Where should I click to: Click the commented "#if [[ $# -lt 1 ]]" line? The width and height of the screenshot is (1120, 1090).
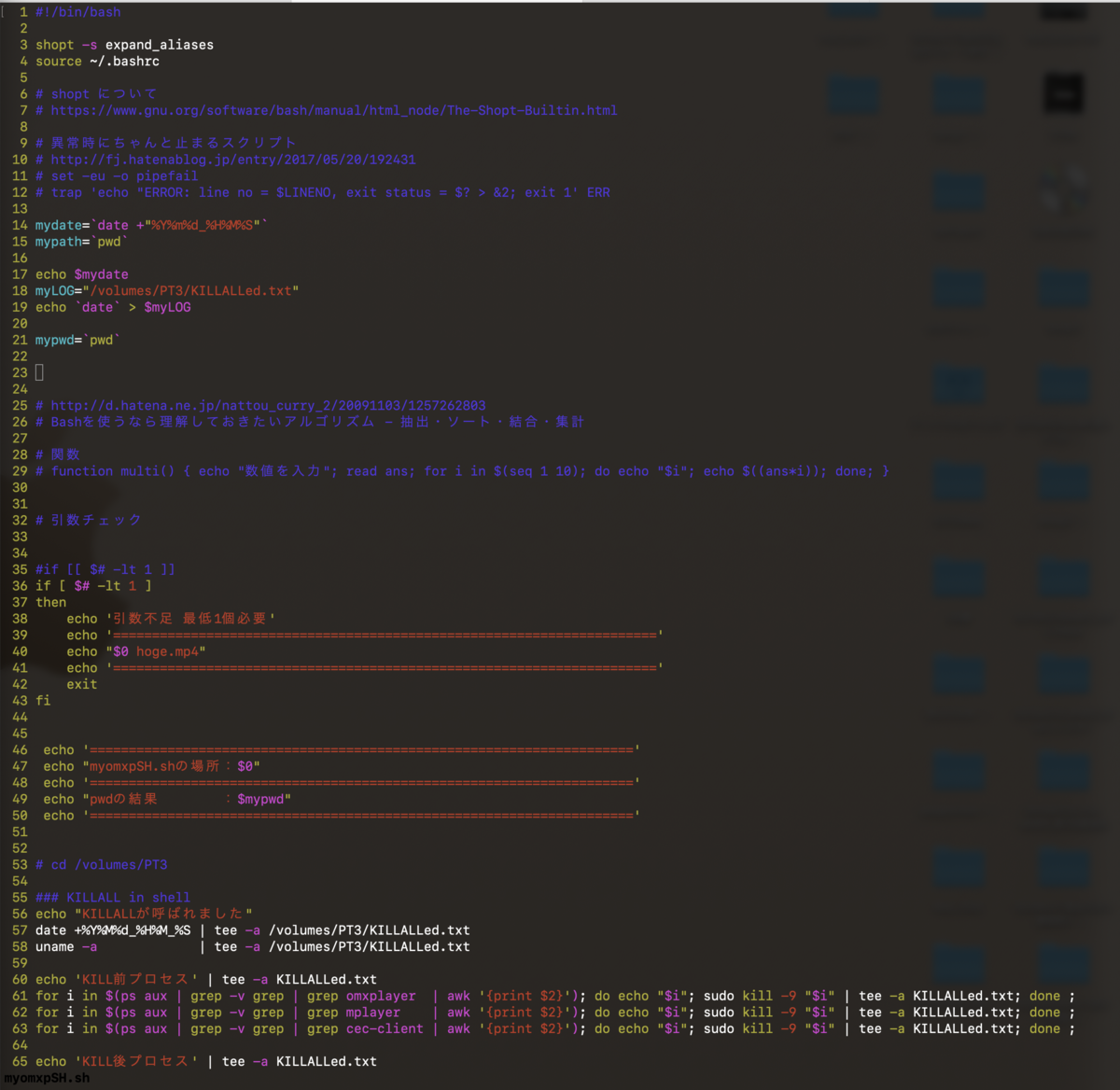point(105,569)
